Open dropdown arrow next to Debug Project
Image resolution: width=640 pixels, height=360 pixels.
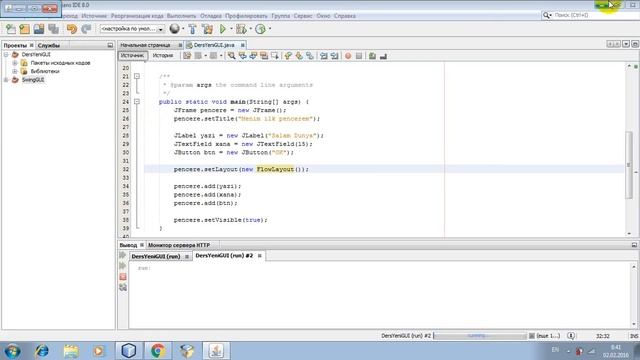[x=251, y=29]
